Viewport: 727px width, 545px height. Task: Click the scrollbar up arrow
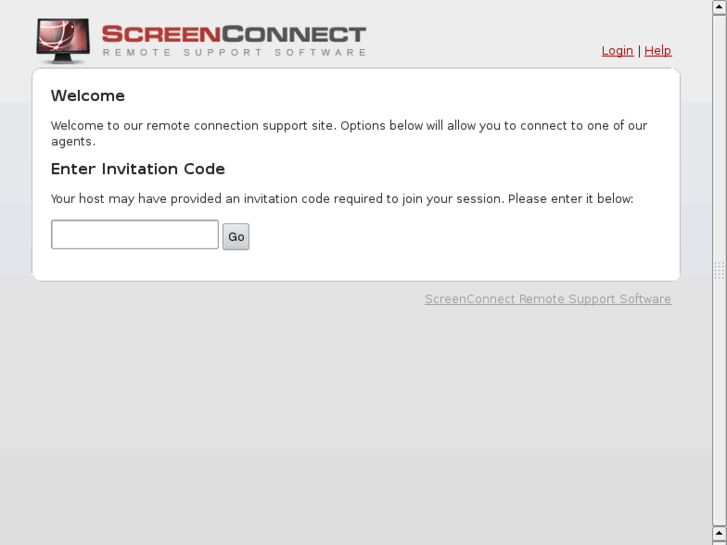719,7
